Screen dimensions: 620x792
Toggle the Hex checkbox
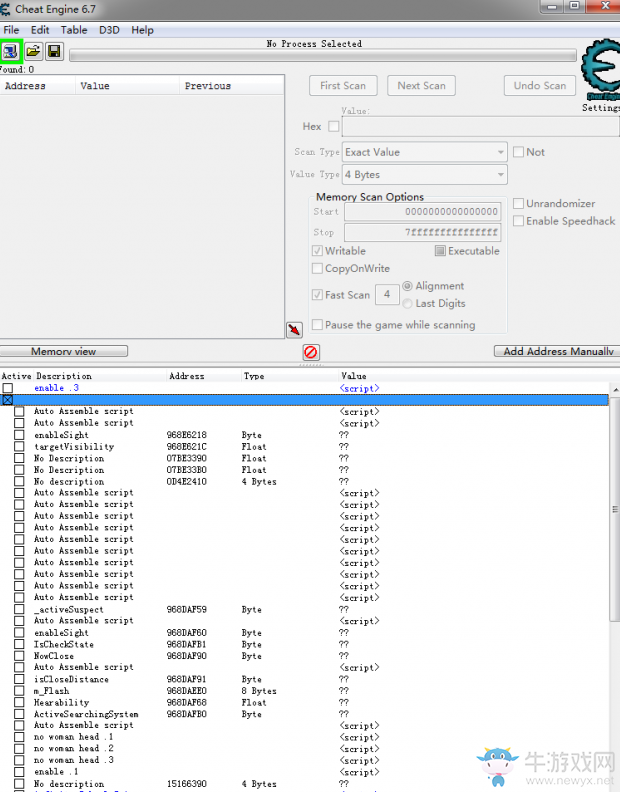tap(333, 126)
